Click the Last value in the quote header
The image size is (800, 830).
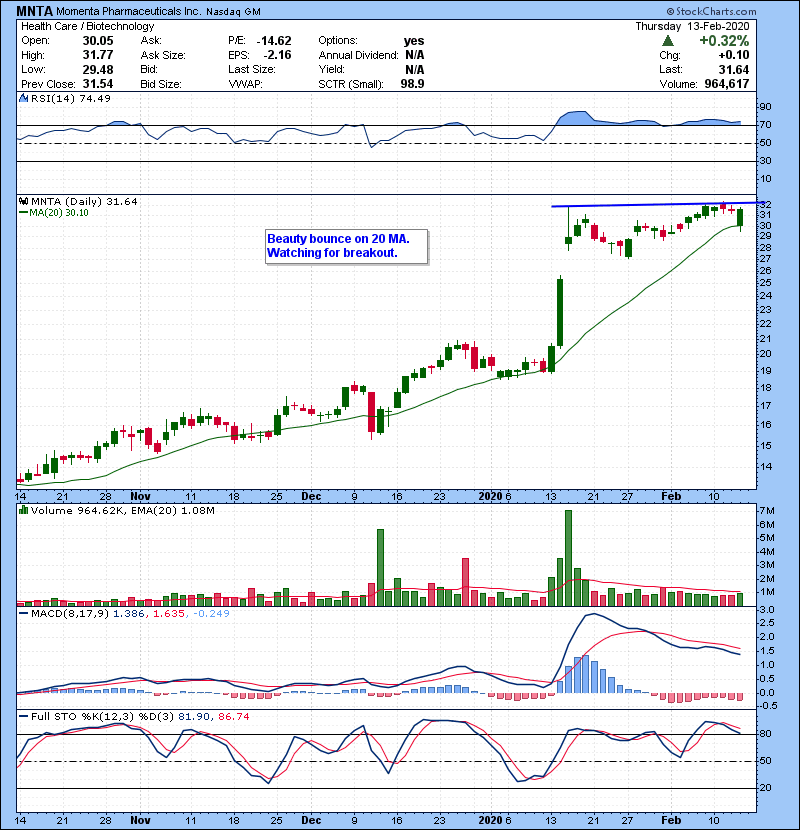(734, 69)
